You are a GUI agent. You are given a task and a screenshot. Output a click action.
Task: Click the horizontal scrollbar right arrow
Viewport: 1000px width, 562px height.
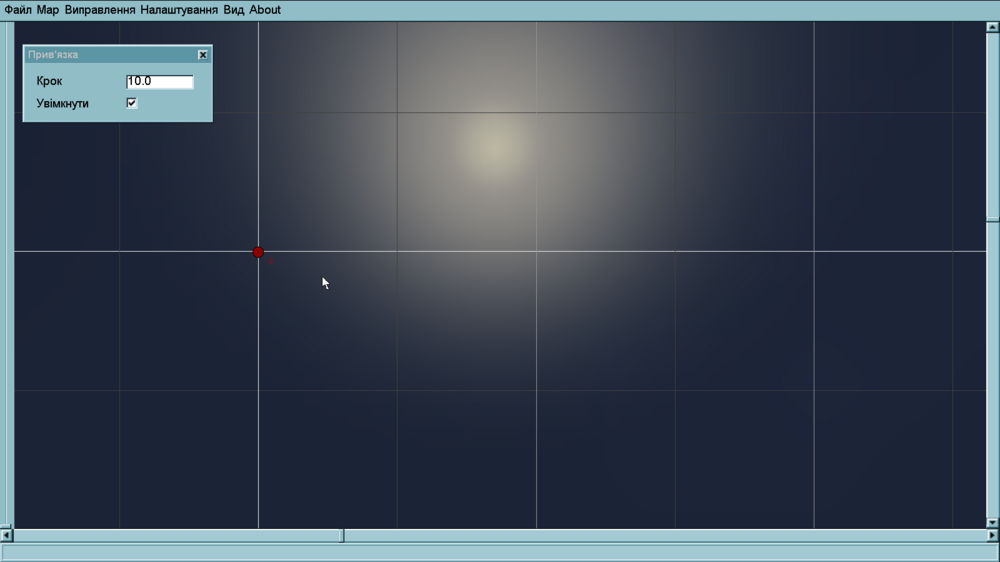pyautogui.click(x=992, y=535)
